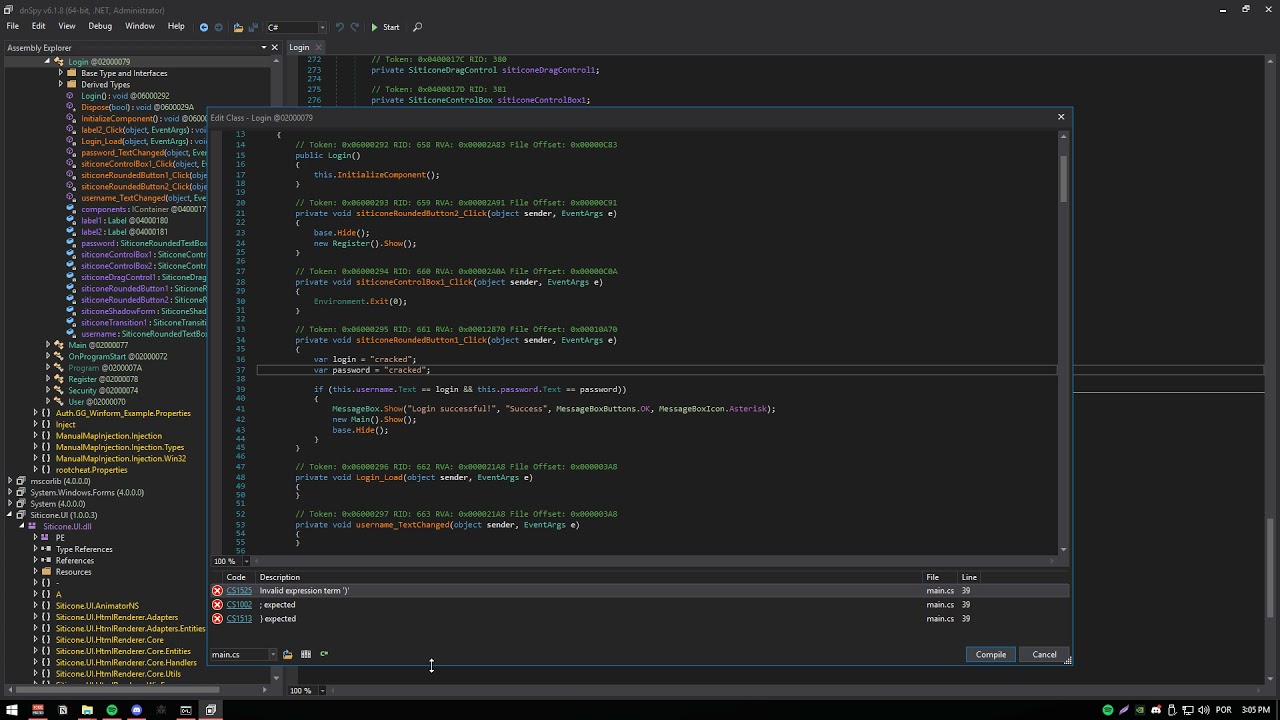The width and height of the screenshot is (1280, 720).
Task: Expand Base Type and Interfaces node
Action: (x=60, y=73)
